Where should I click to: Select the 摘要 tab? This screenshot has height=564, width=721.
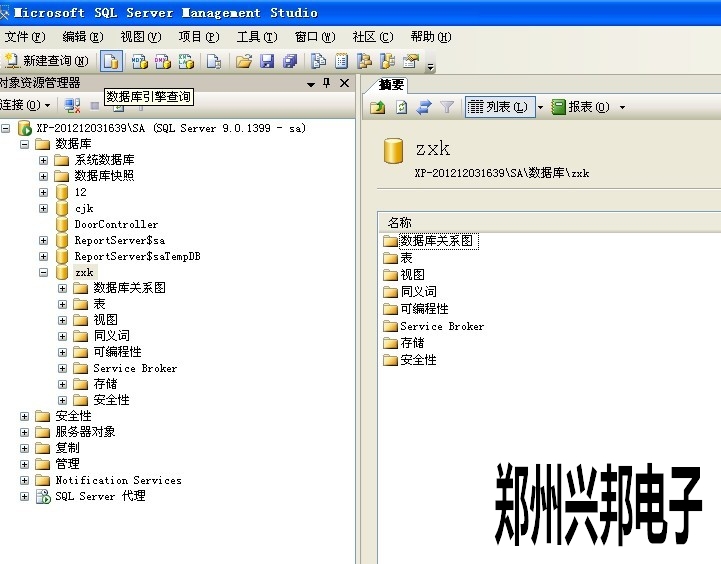(x=391, y=84)
